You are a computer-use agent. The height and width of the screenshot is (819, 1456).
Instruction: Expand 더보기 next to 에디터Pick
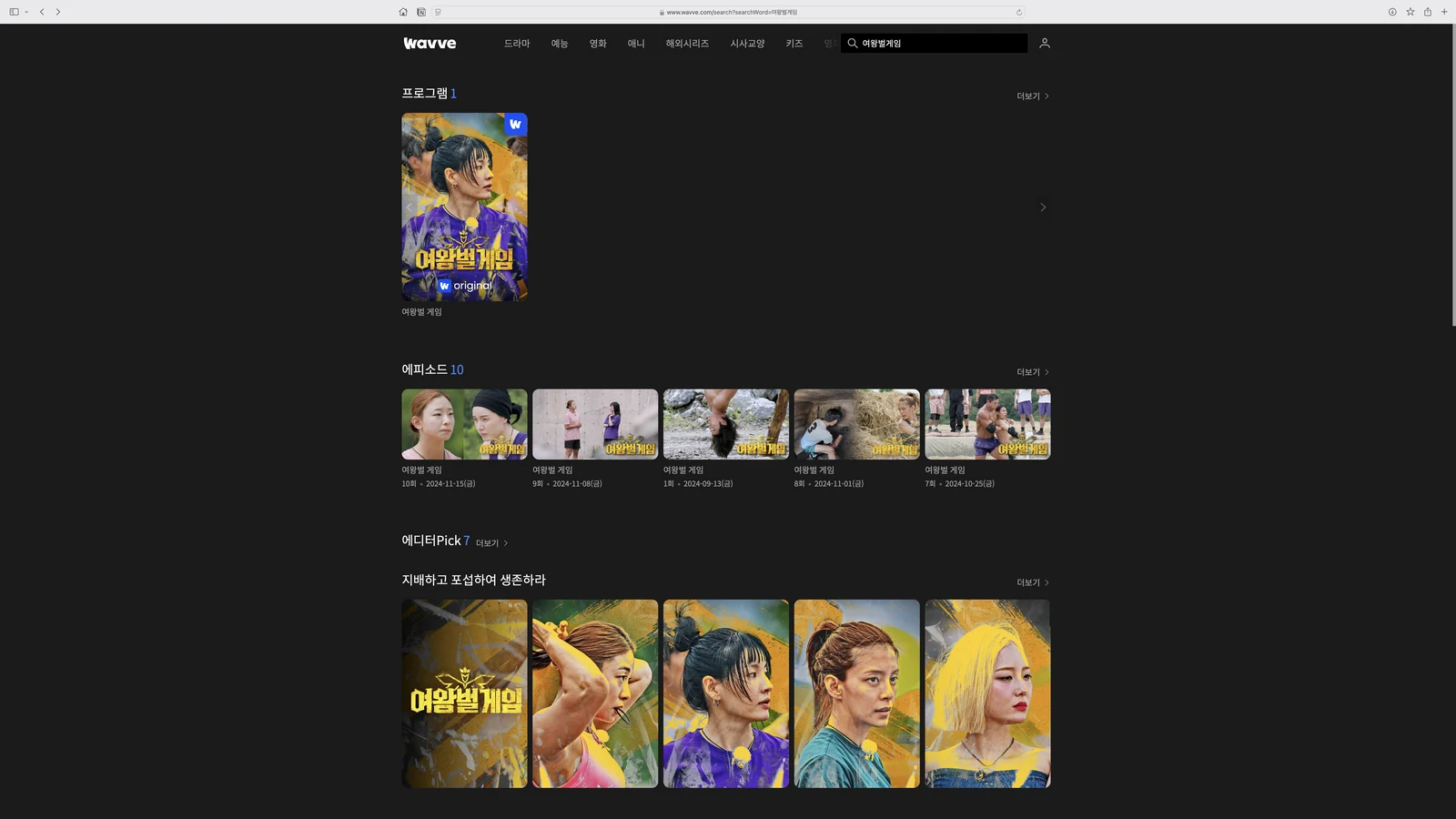point(491,543)
